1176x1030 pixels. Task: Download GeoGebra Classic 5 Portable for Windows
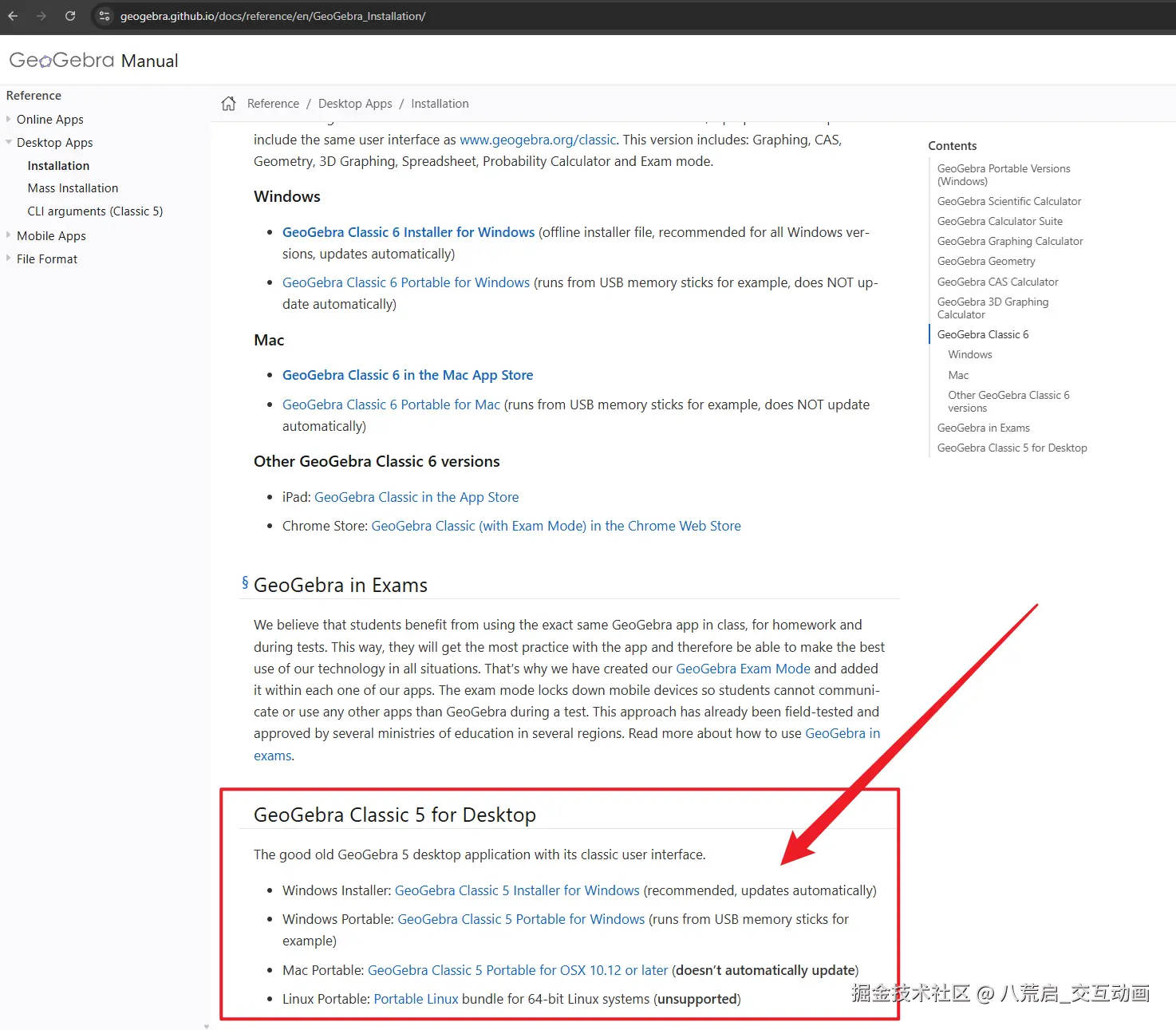(521, 919)
